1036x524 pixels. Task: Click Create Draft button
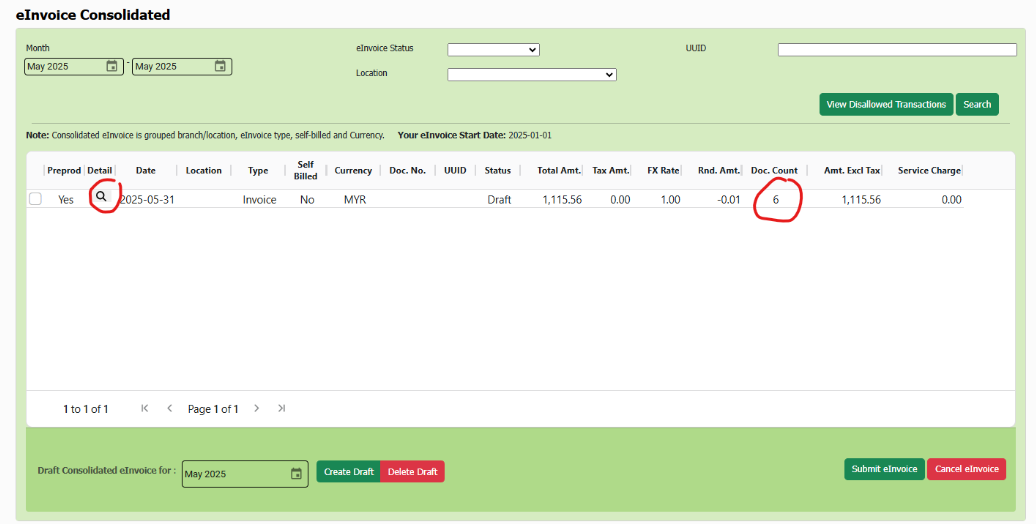(x=348, y=472)
